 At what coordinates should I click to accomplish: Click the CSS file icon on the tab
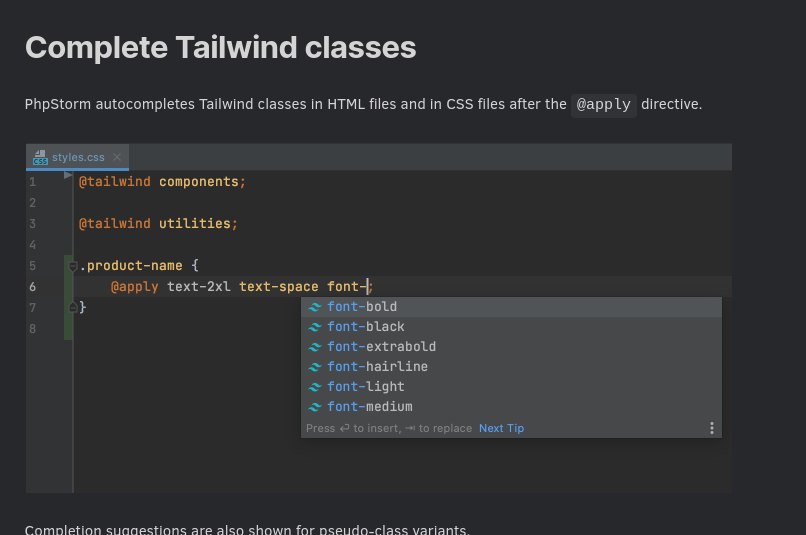click(x=40, y=157)
